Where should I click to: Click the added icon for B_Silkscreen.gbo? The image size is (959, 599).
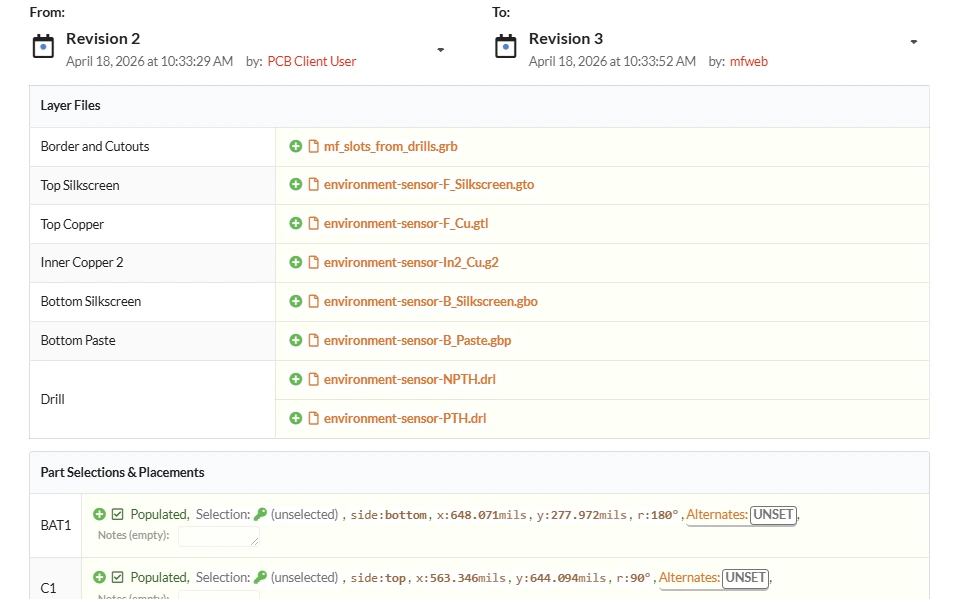click(295, 301)
